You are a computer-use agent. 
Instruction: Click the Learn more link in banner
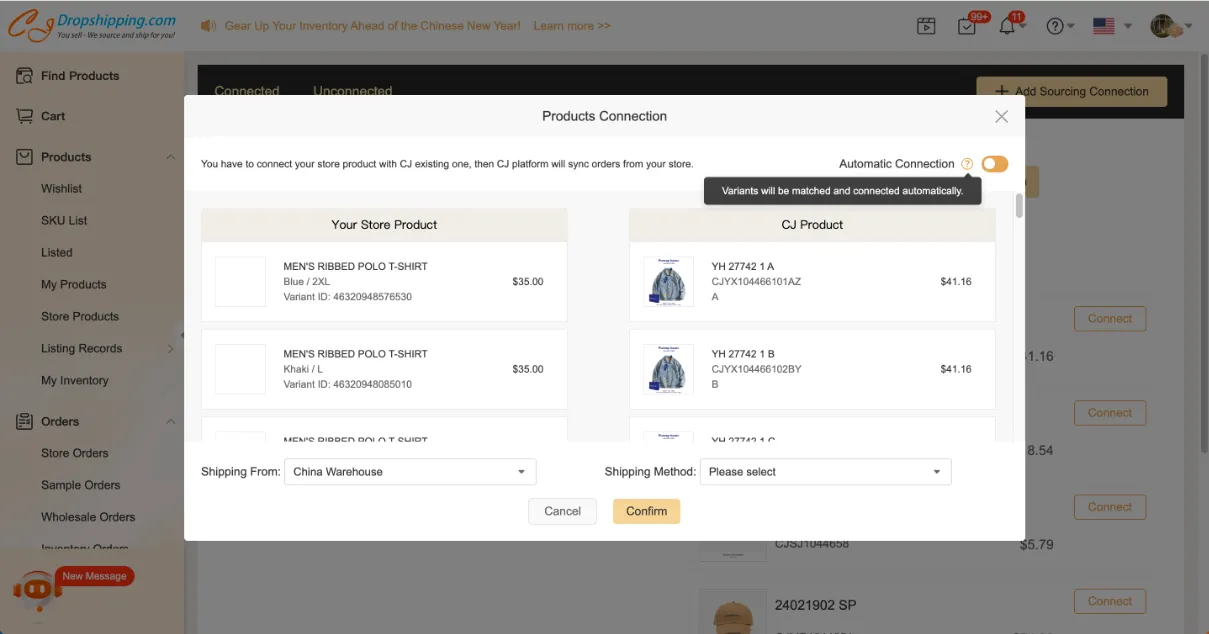571,26
